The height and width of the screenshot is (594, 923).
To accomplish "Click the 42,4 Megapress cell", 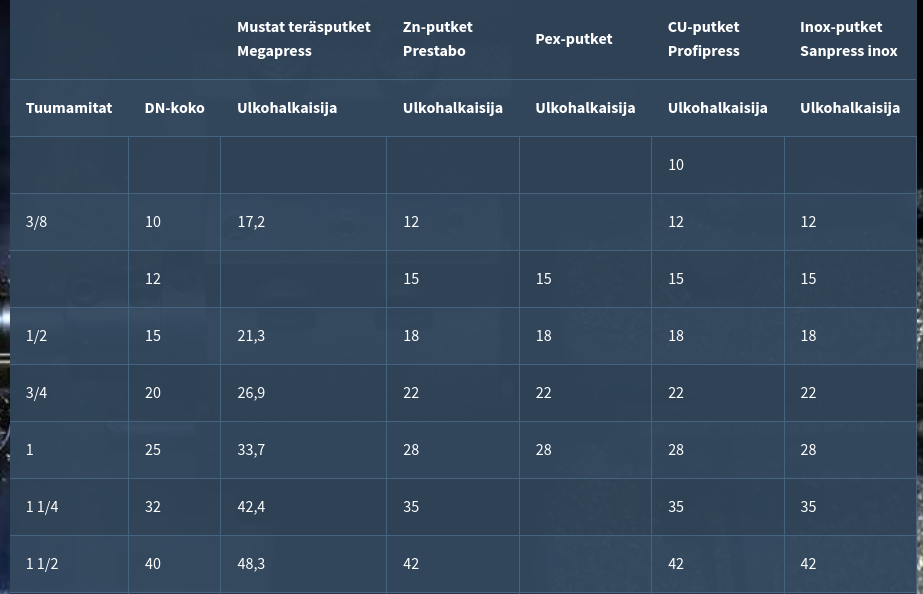I will pyautogui.click(x=251, y=507).
